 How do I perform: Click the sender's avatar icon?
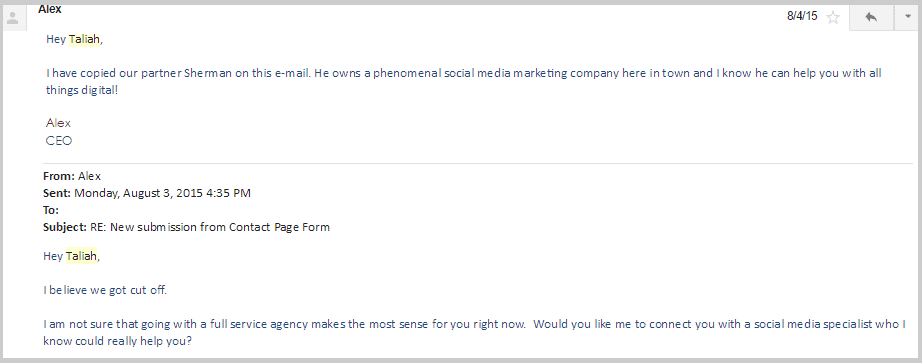pyautogui.click(x=12, y=17)
